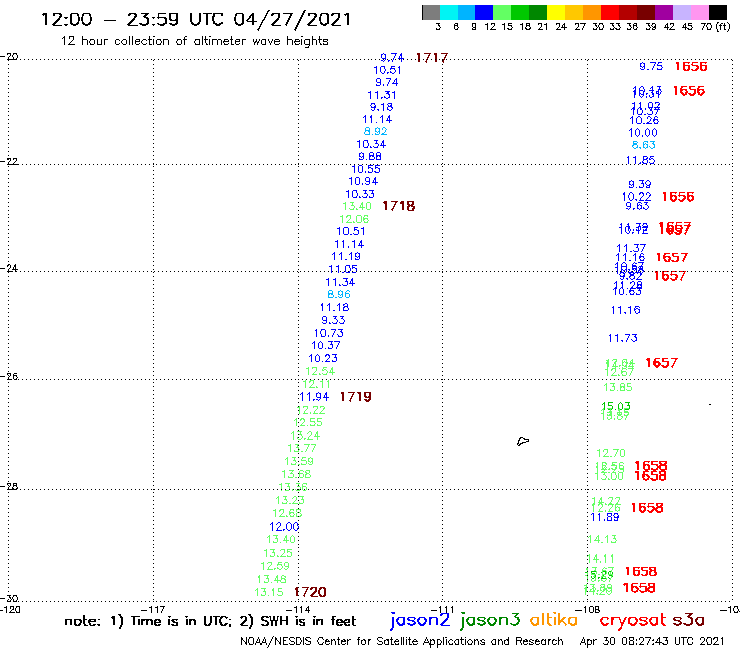Viewport: 740px width, 650px height.
Task: Click the longitude axis label -117
Action: [153, 609]
